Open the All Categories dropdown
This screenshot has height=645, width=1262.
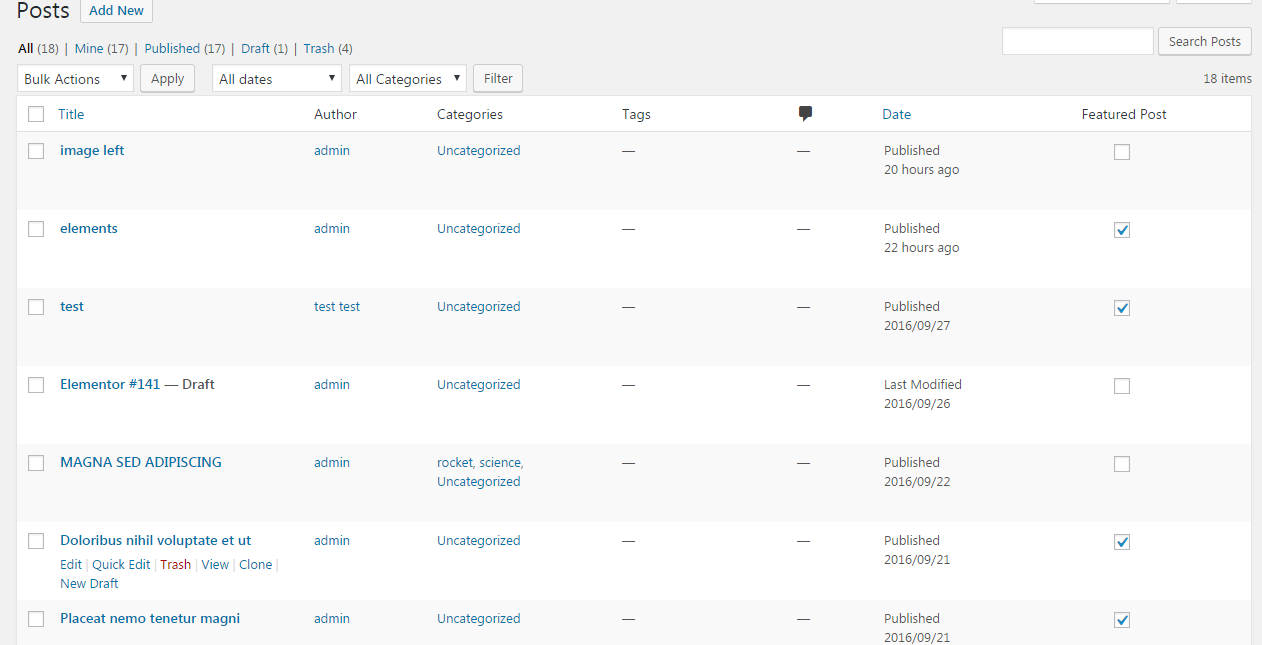[x=408, y=78]
